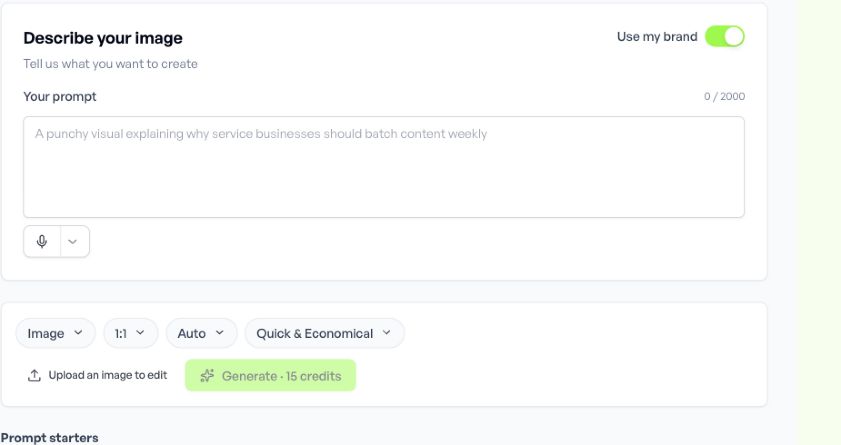
Task: Click the Prompt starters heading
Action: (49, 437)
